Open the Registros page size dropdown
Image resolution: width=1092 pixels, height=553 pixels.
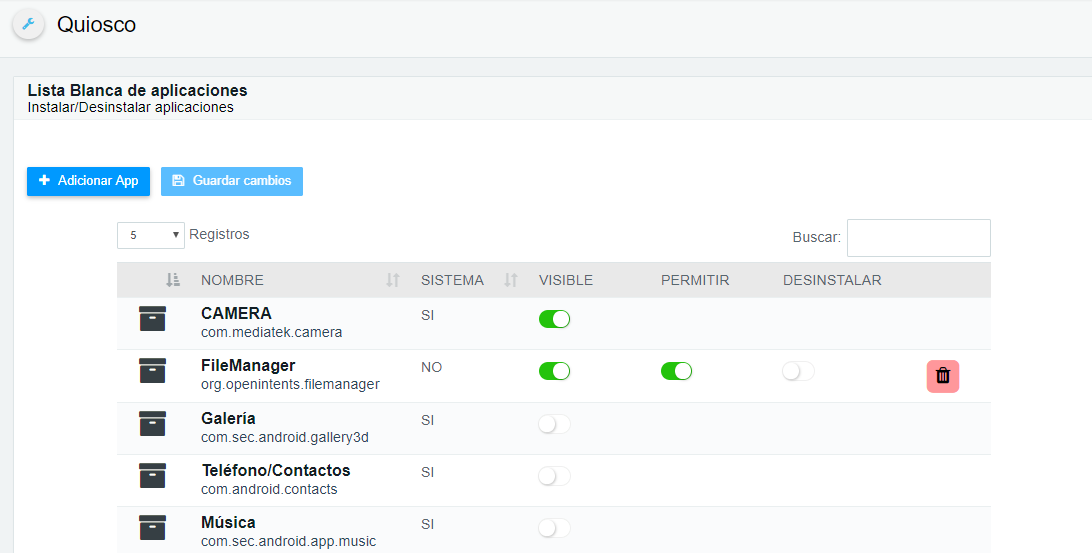coord(150,235)
